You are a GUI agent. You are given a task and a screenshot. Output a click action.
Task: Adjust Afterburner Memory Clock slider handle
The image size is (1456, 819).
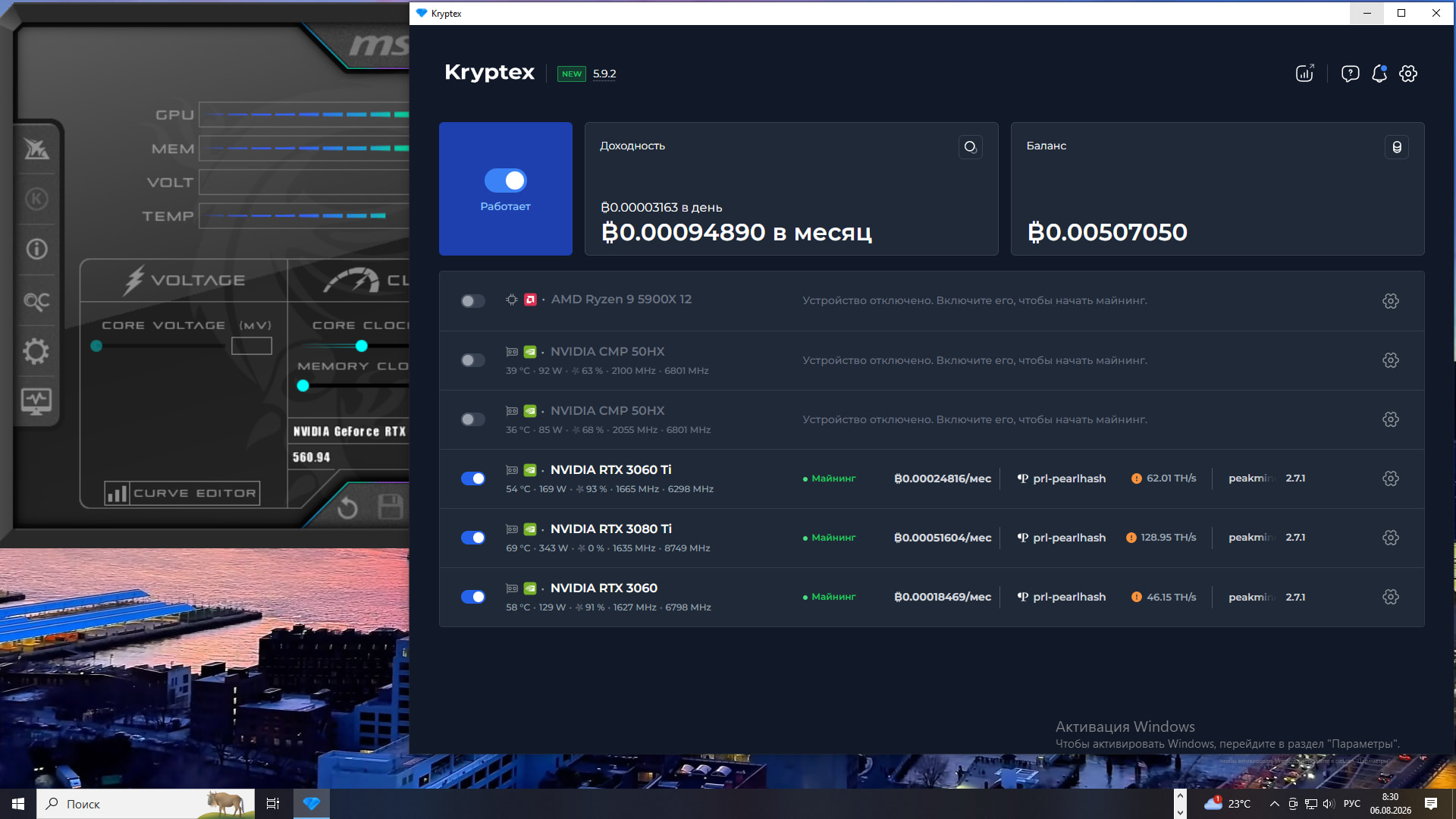click(303, 385)
